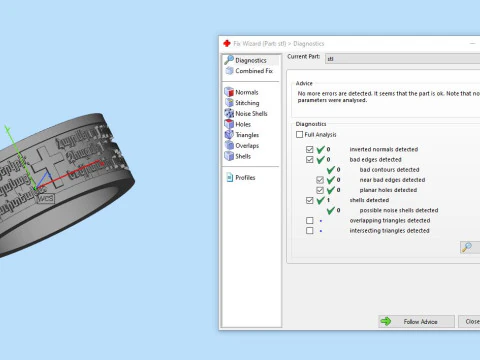Open the Overlaps fix page label
The height and width of the screenshot is (360, 480).
coord(247,146)
